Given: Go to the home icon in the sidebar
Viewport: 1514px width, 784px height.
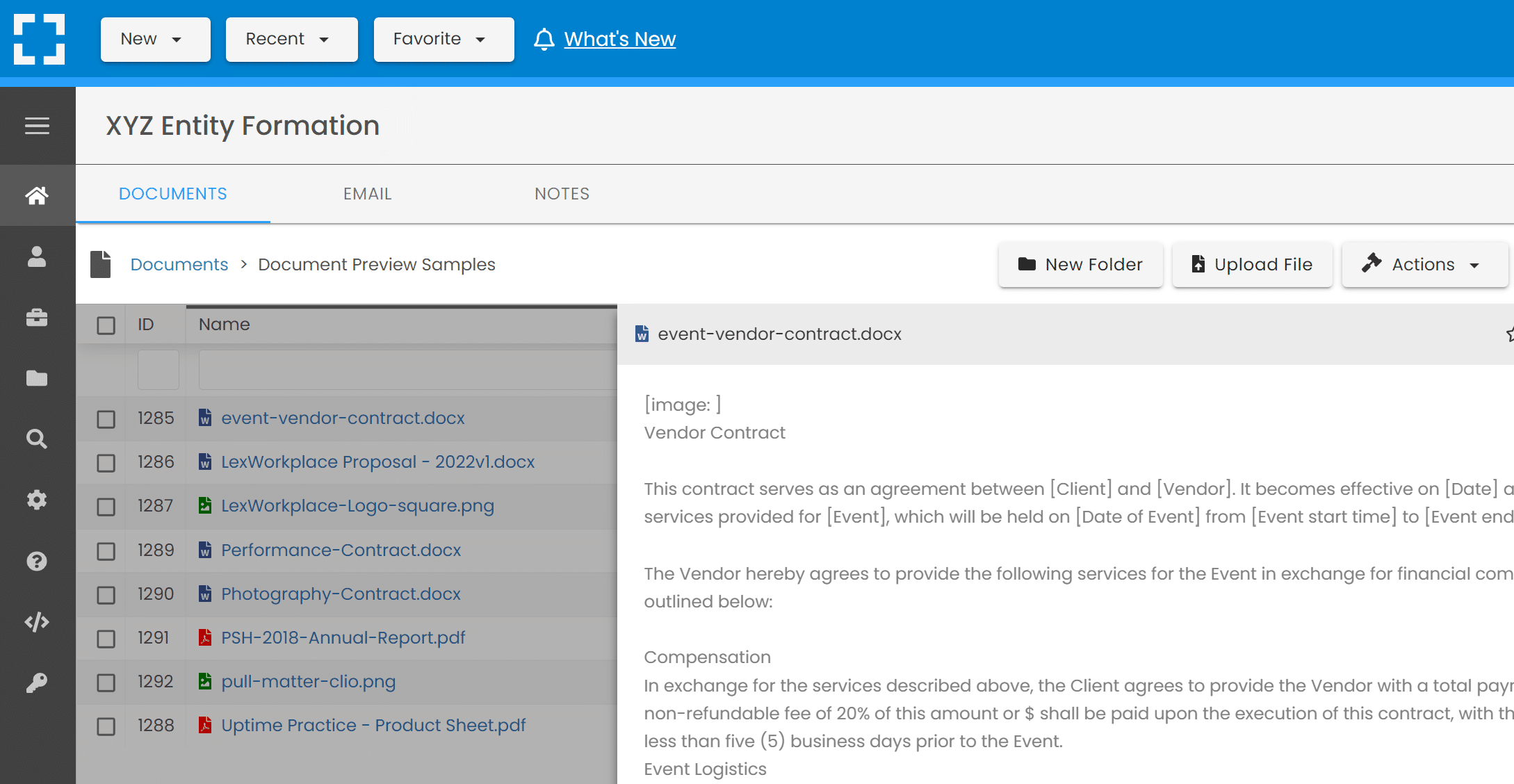Looking at the screenshot, I should pyautogui.click(x=37, y=195).
